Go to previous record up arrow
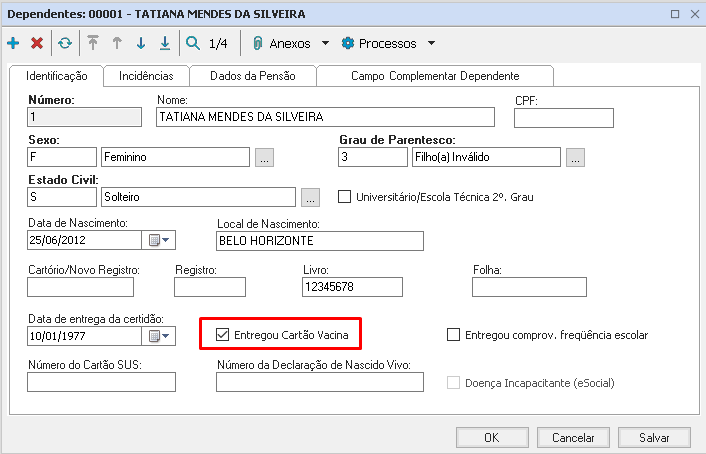 click(x=117, y=43)
